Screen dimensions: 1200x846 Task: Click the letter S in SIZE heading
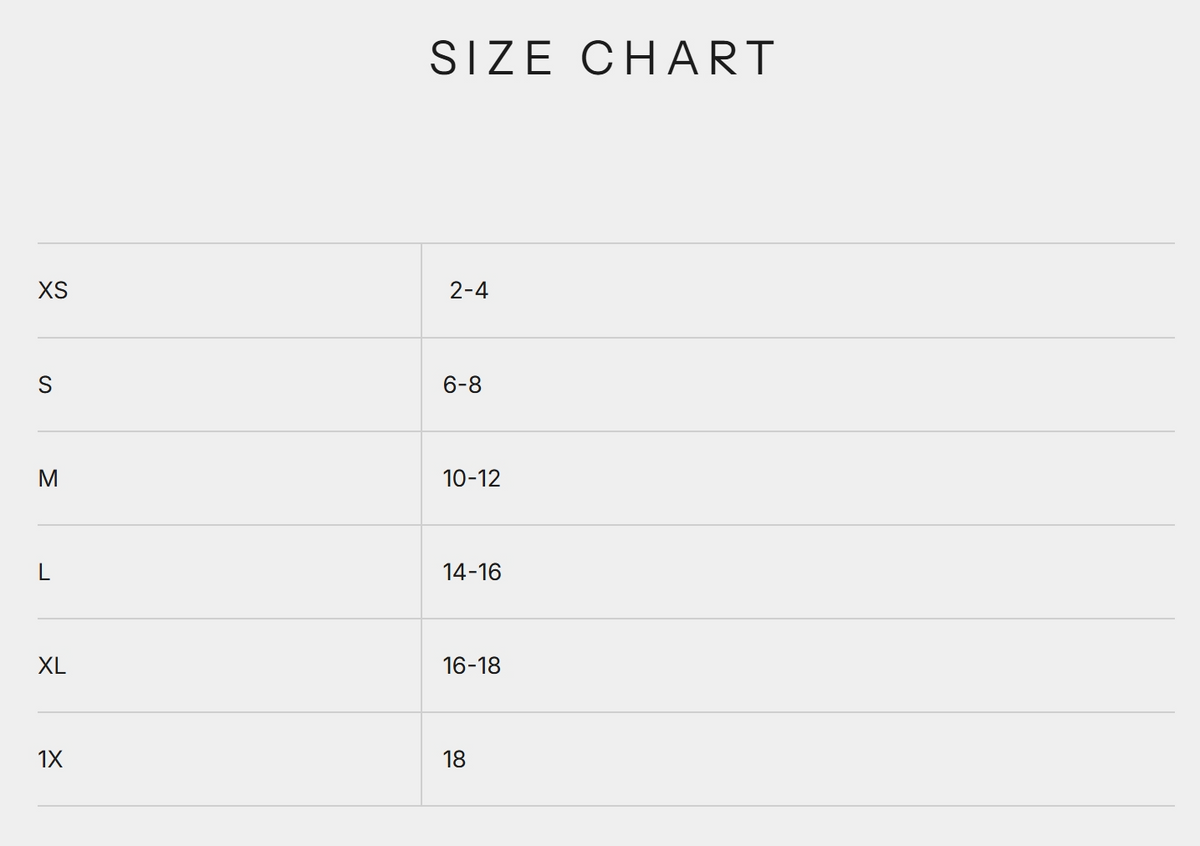click(x=443, y=58)
